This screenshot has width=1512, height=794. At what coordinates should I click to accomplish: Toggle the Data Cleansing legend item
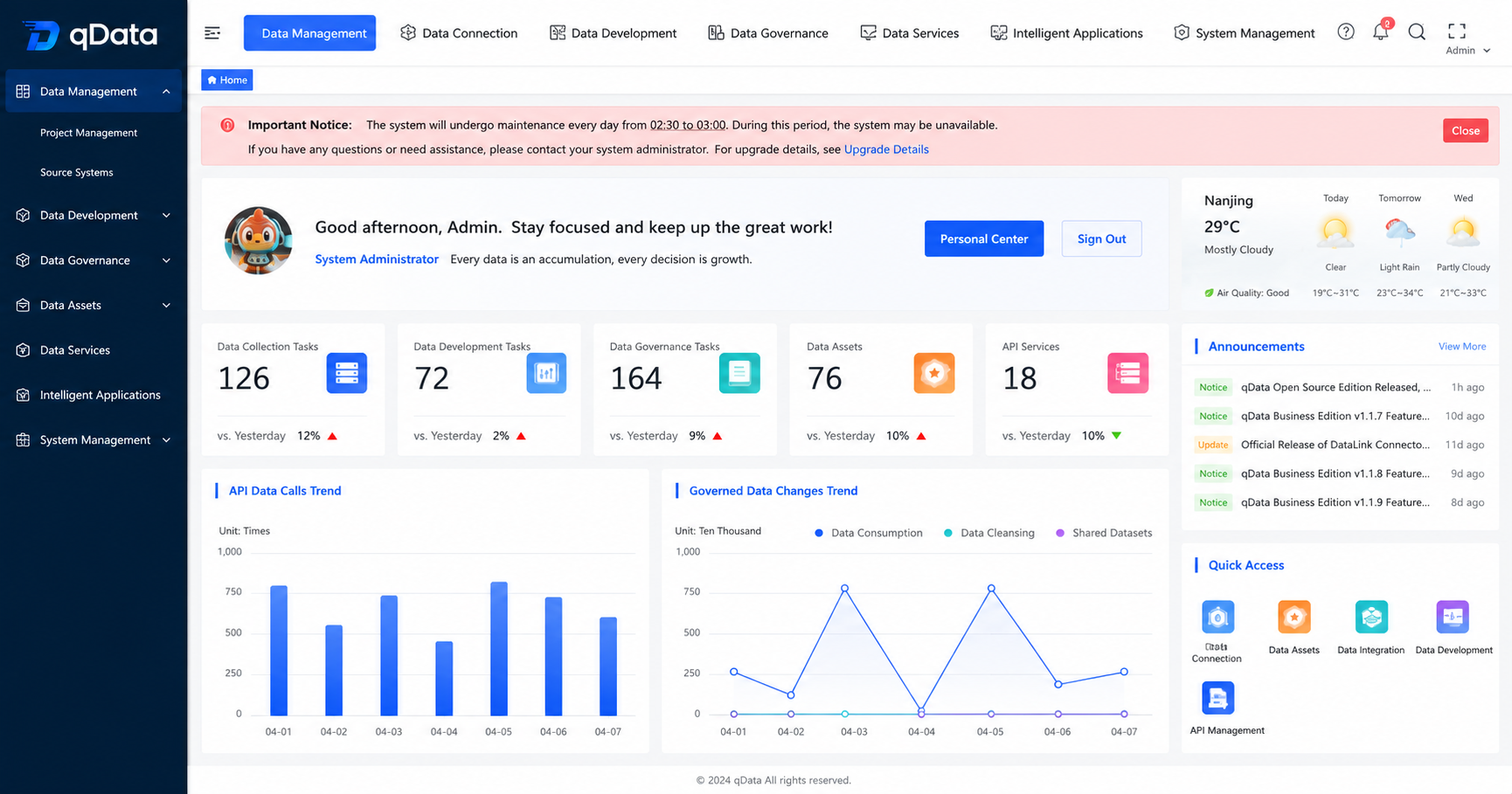[988, 533]
